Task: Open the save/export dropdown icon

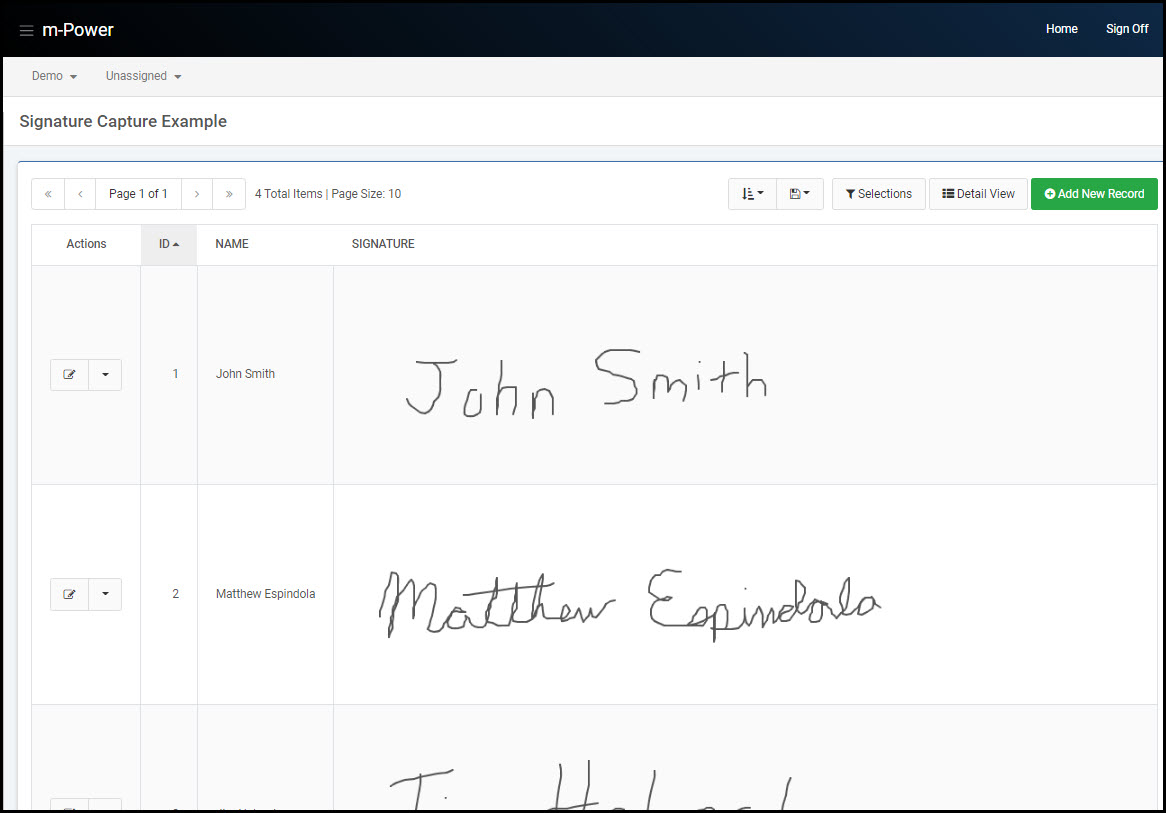Action: click(x=800, y=194)
